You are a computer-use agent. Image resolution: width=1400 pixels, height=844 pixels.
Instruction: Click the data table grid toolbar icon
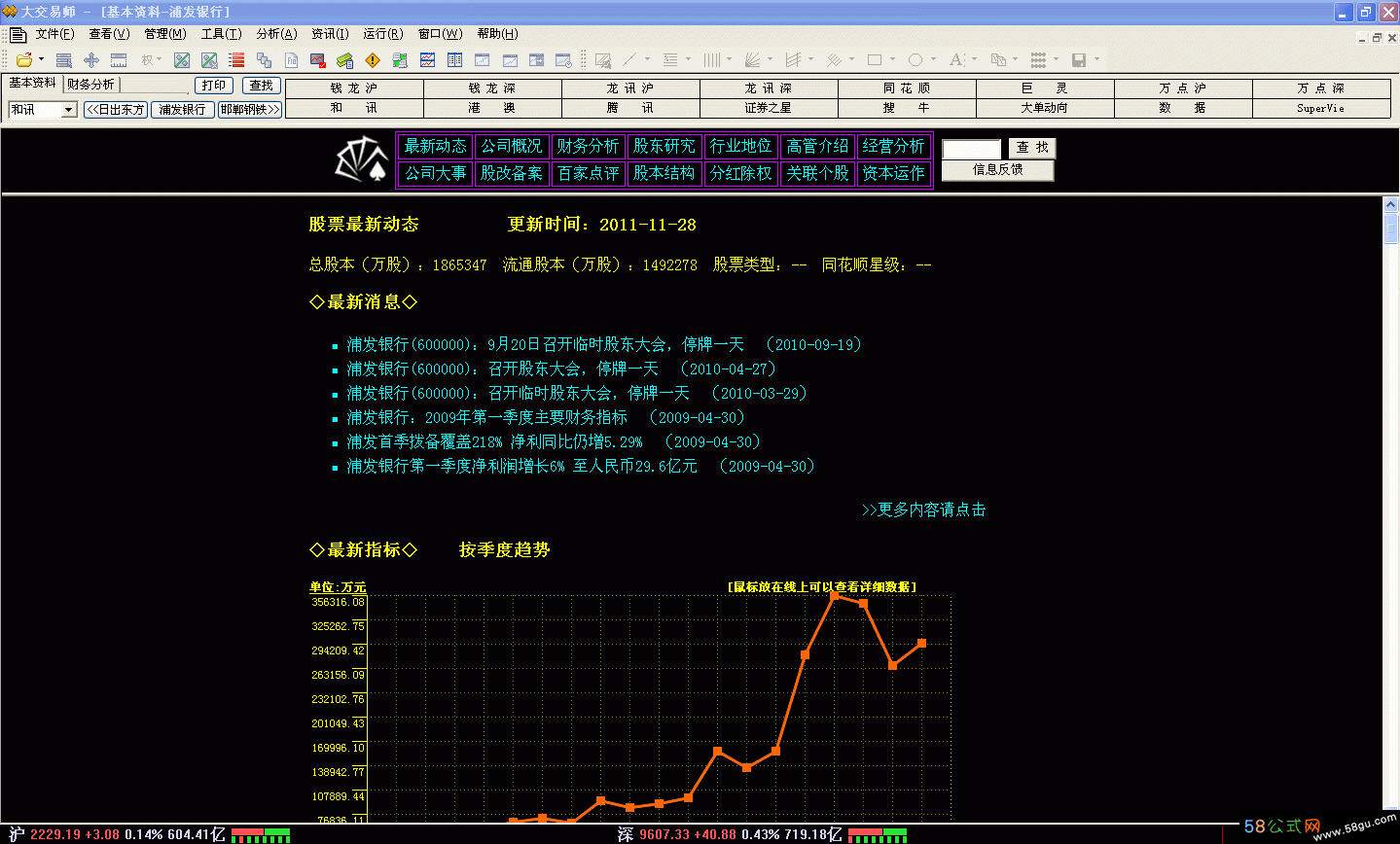[454, 60]
